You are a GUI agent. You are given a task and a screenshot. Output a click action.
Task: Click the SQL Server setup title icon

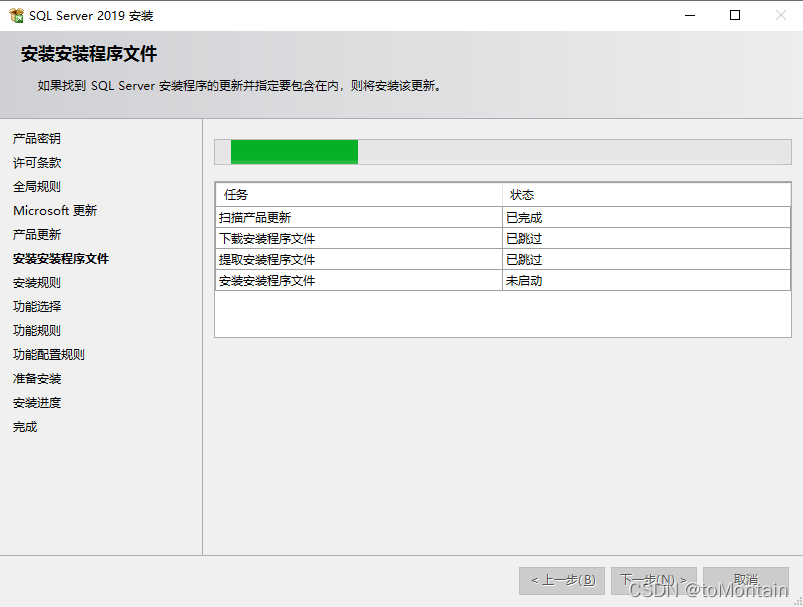click(16, 15)
